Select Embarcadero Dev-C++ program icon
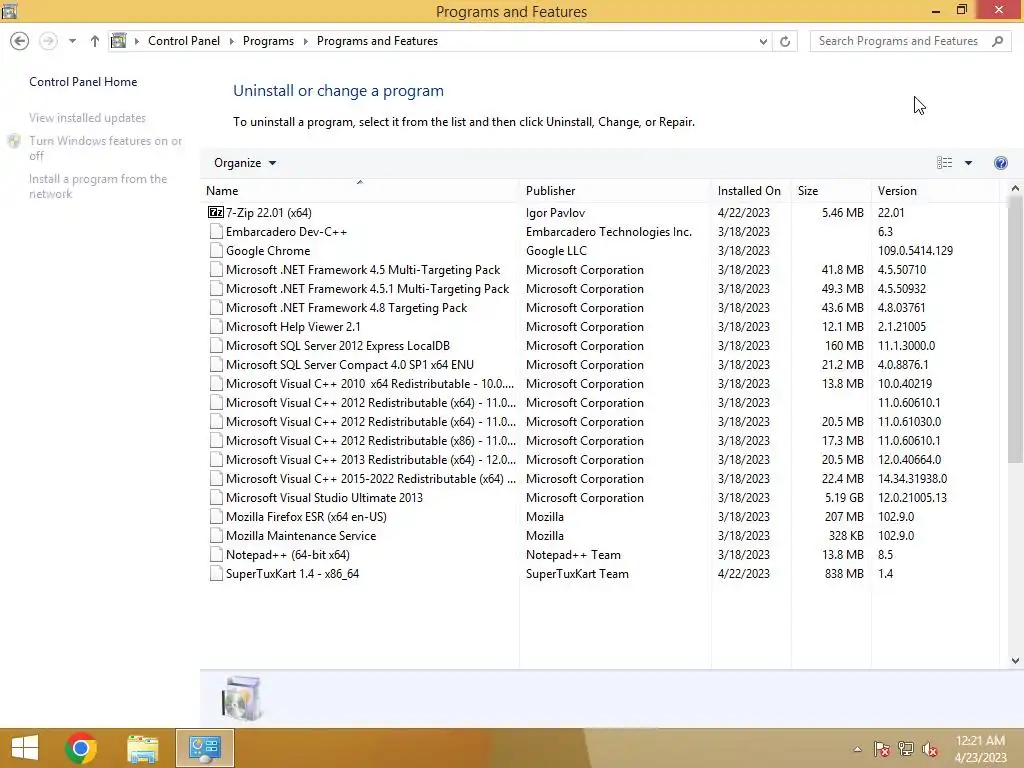 [x=216, y=232]
